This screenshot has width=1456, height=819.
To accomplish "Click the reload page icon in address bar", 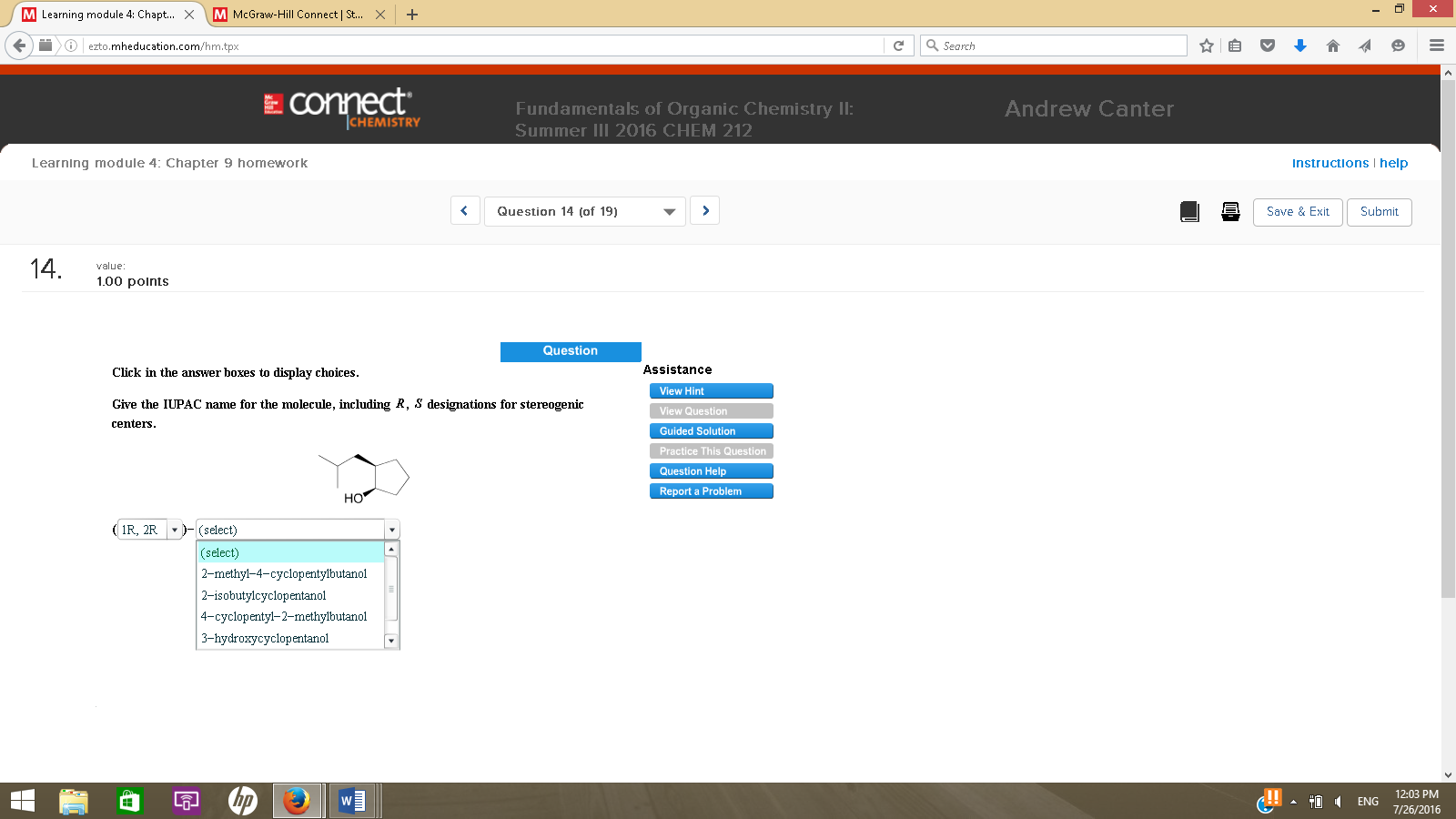I will pos(899,45).
